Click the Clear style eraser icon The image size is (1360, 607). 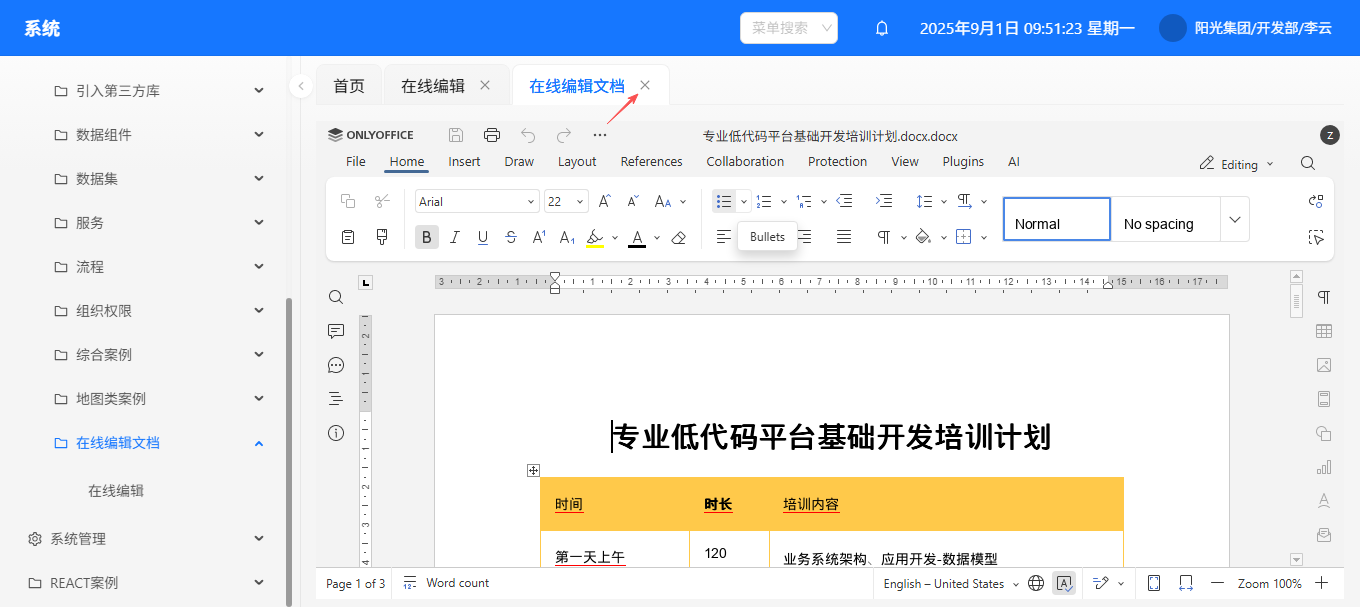679,237
